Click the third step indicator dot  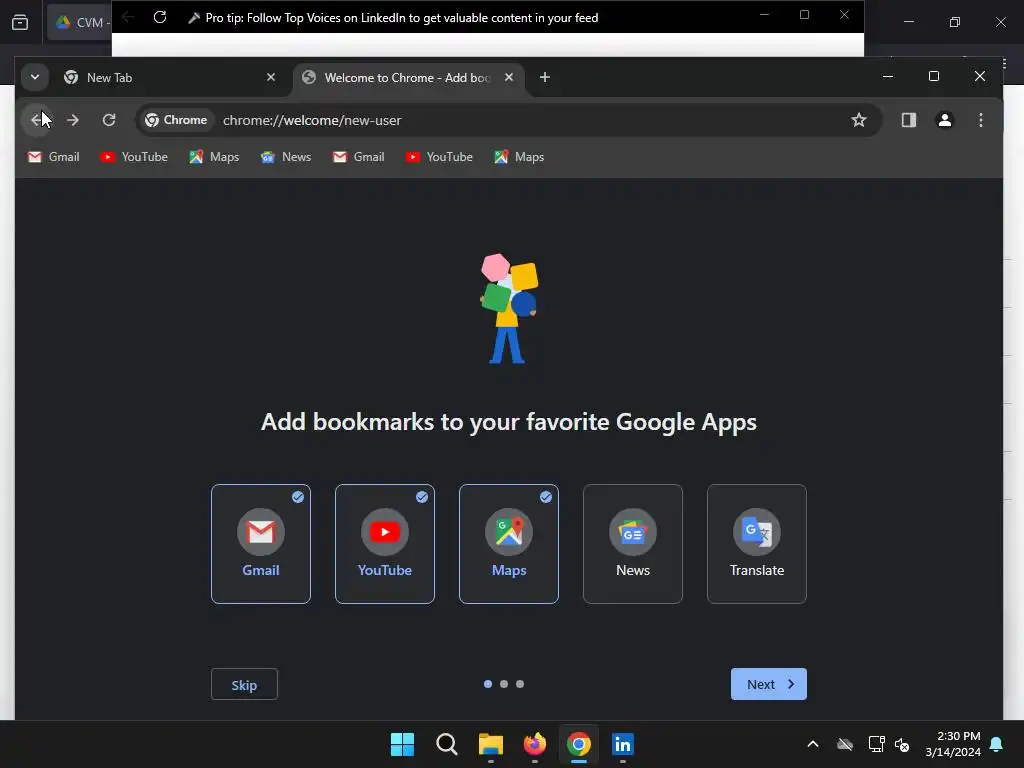point(520,684)
